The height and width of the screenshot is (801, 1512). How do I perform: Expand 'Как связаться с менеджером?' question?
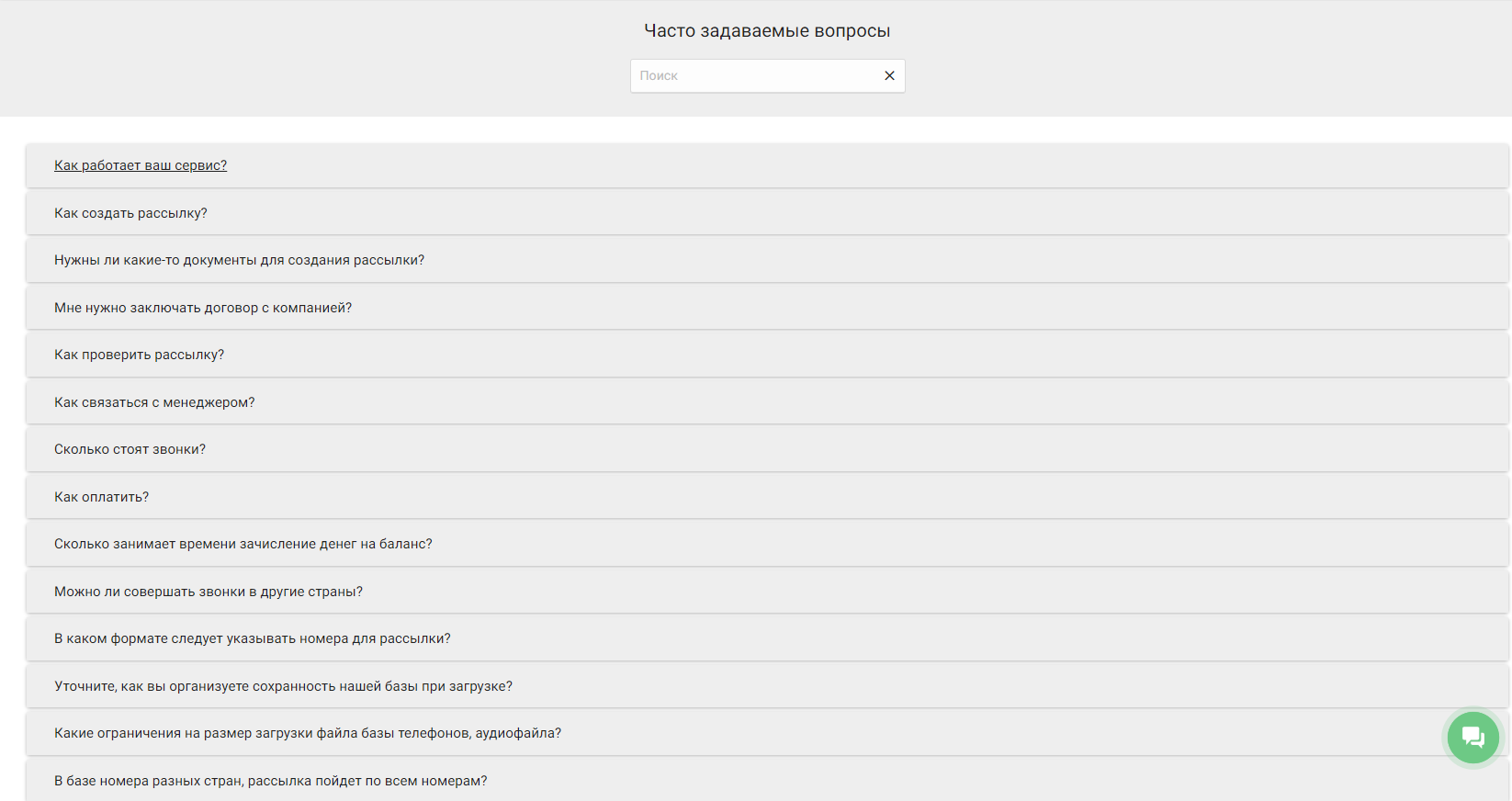[x=154, y=402]
